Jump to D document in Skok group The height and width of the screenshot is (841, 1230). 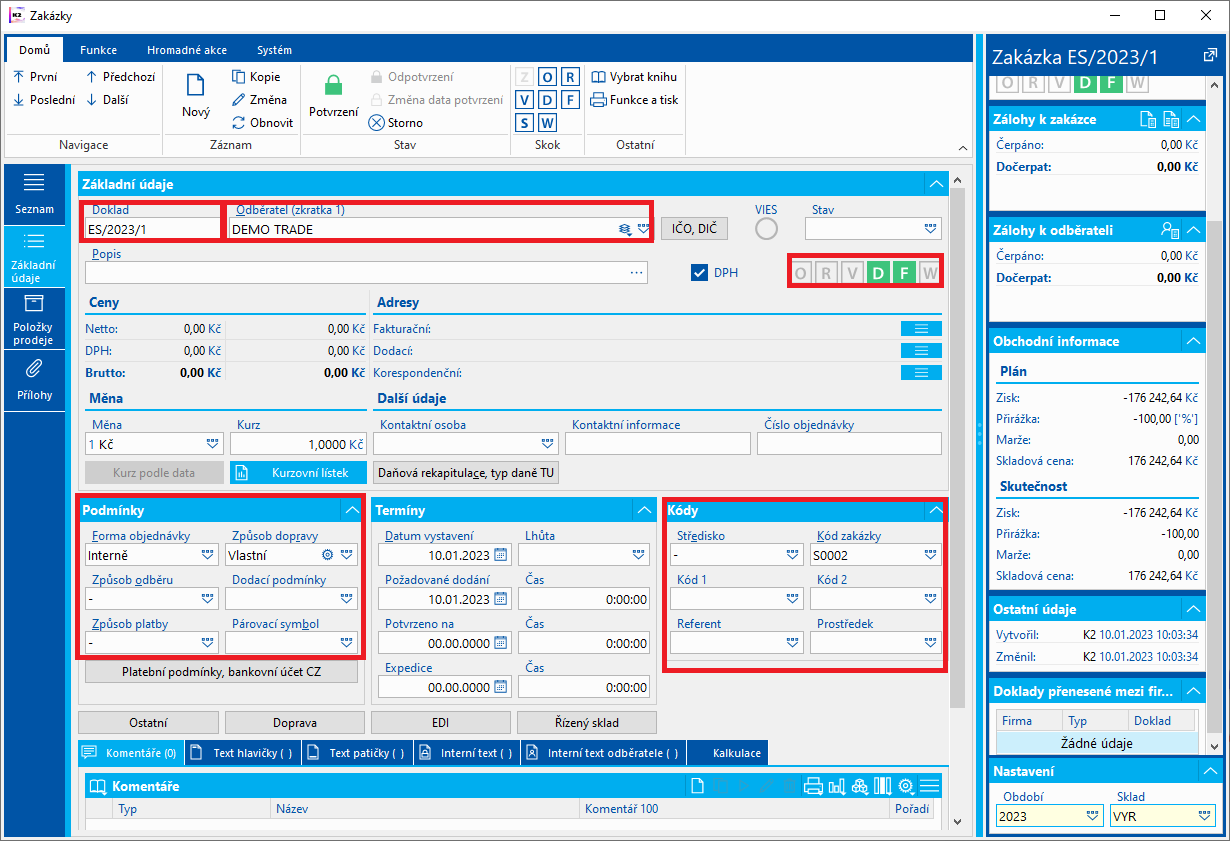547,100
